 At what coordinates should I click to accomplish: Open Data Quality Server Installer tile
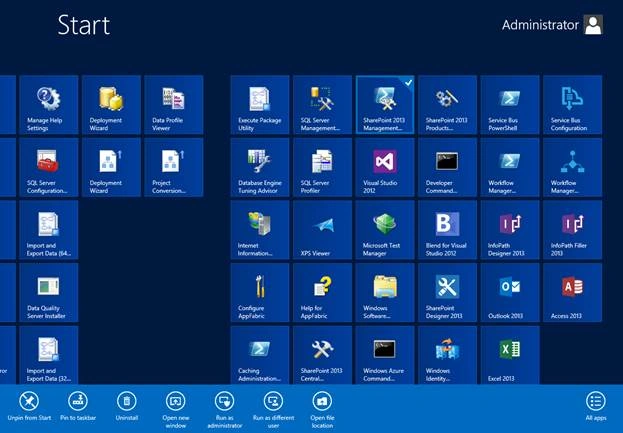[x=49, y=292]
